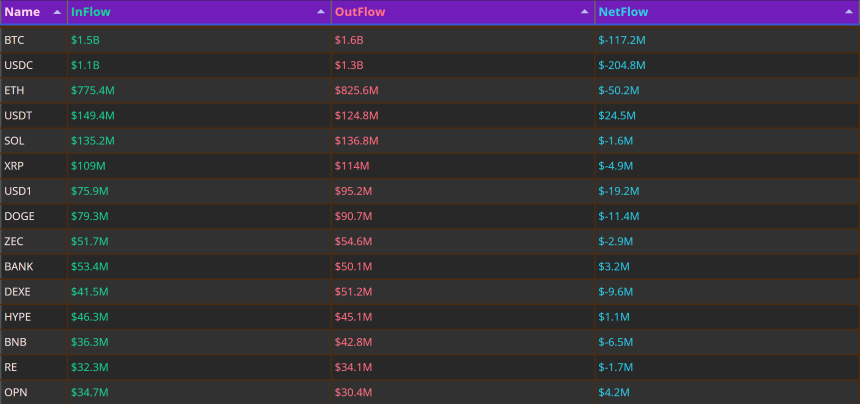Image resolution: width=860 pixels, height=404 pixels.
Task: Select the BTC row name
Action: click(14, 40)
